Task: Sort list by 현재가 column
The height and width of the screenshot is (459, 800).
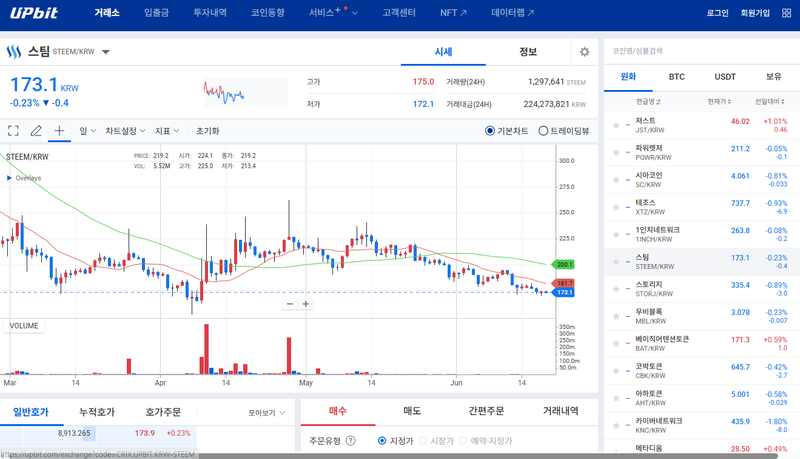Action: point(719,101)
